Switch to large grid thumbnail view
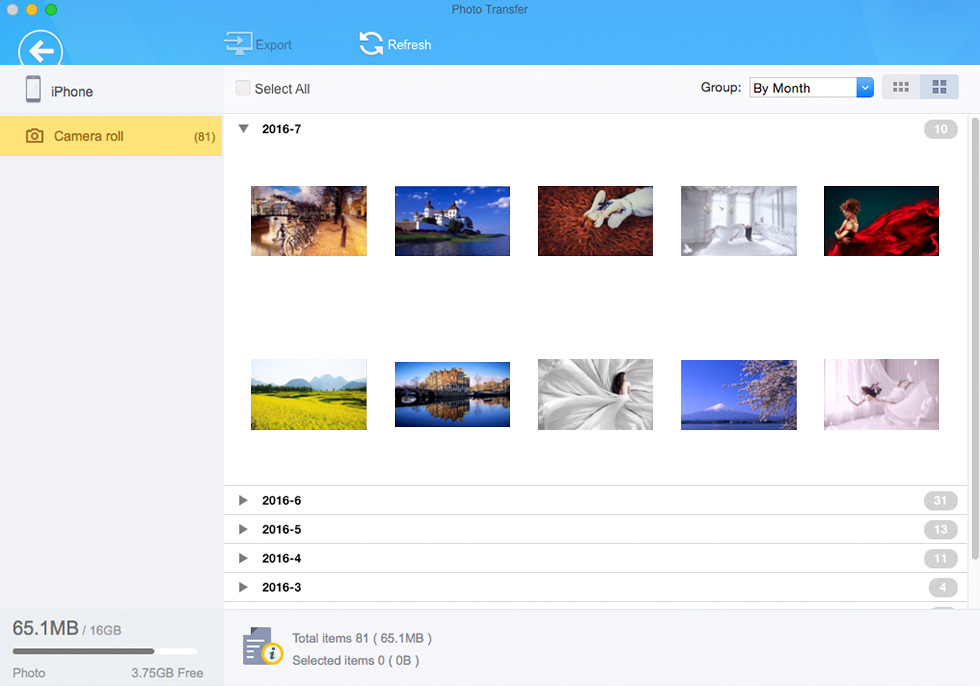 (939, 87)
